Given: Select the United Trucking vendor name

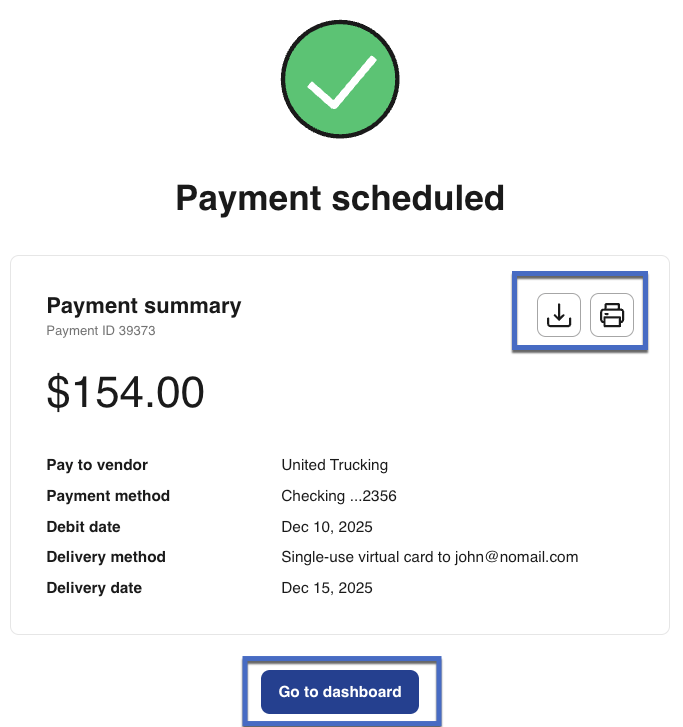Looking at the screenshot, I should [335, 465].
